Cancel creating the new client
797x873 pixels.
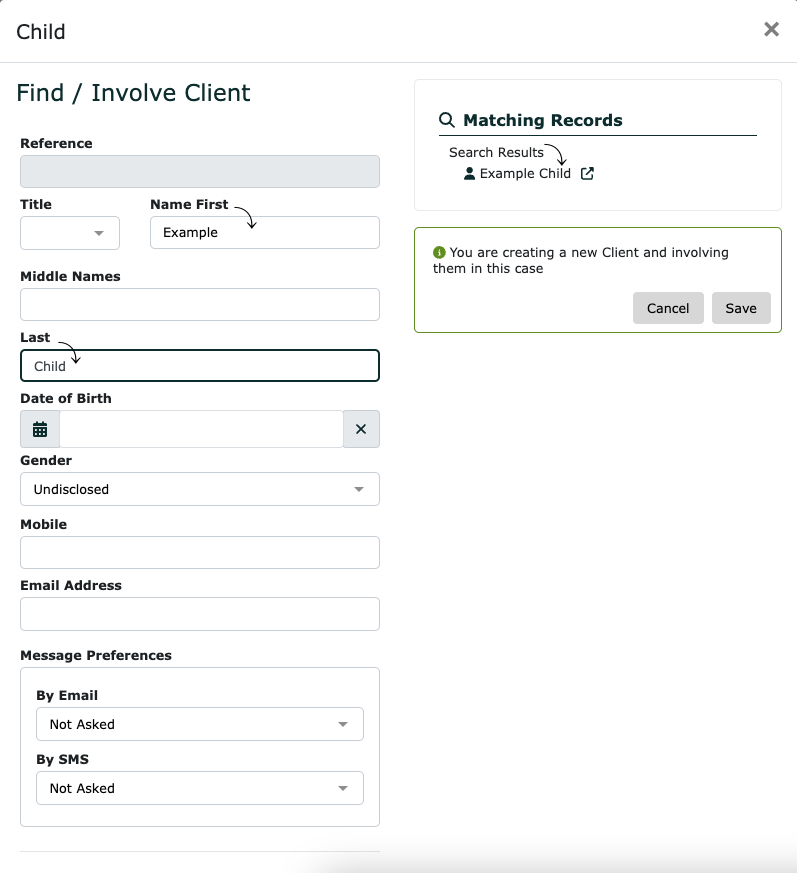668,308
